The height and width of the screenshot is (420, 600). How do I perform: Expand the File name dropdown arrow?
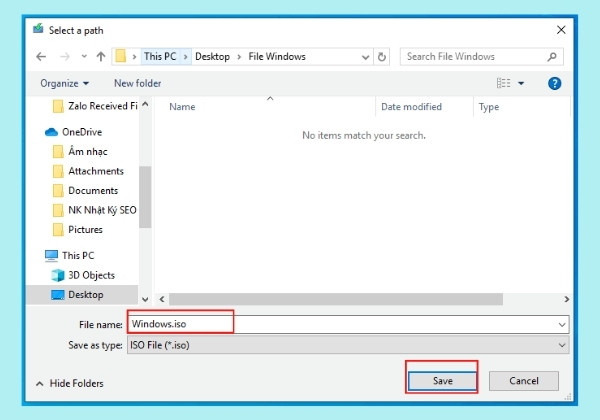click(562, 325)
